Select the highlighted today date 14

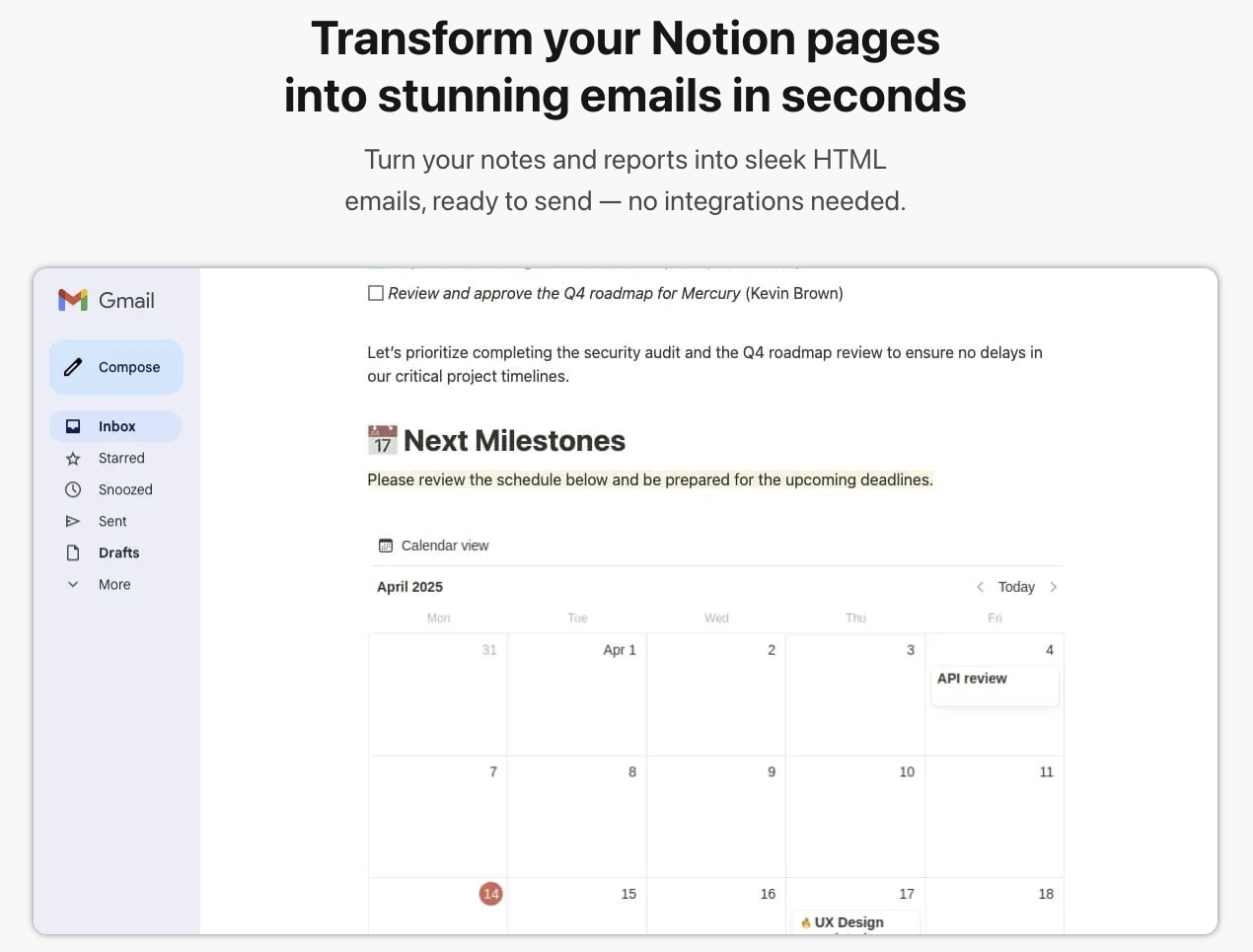[x=490, y=894]
